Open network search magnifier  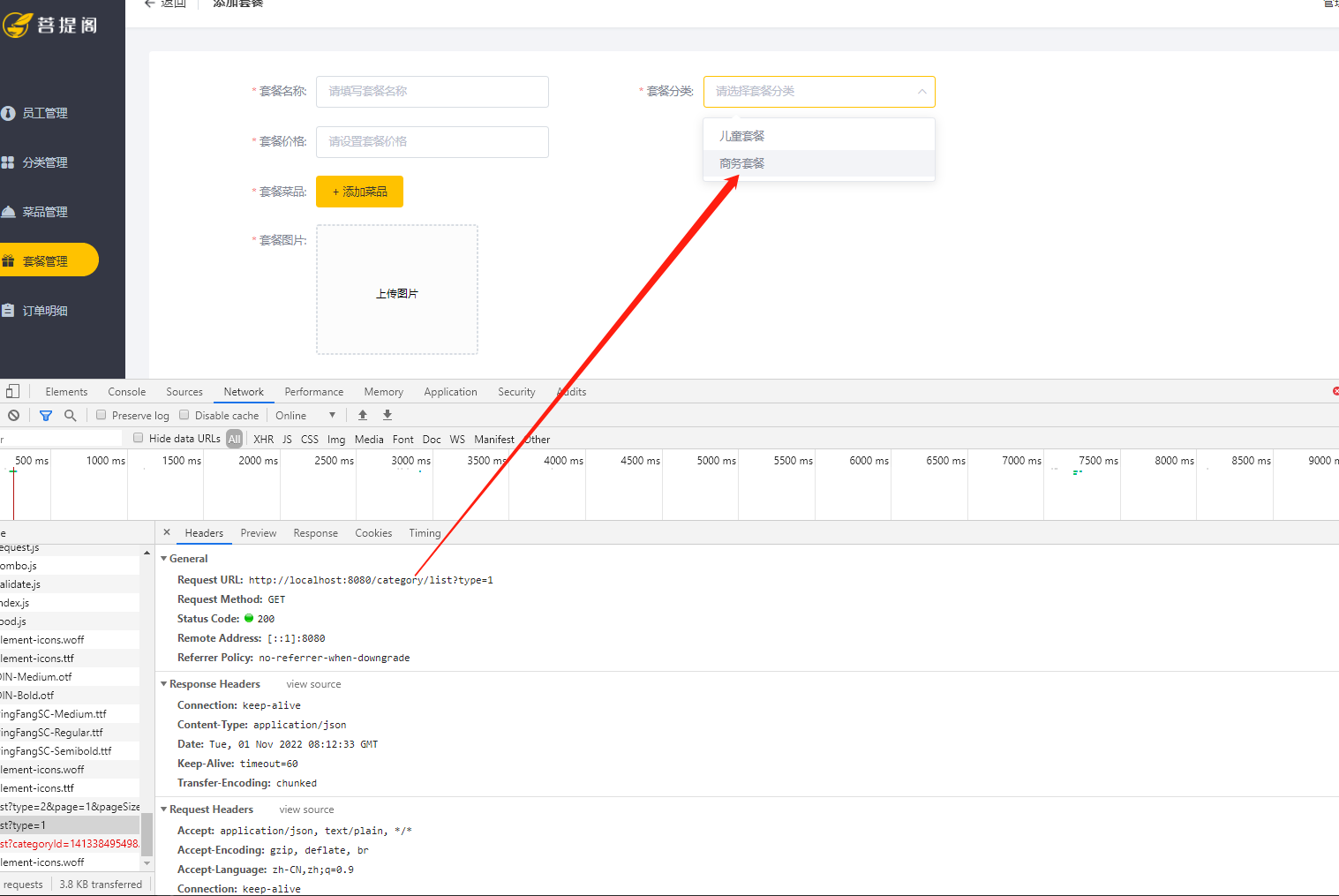click(x=71, y=415)
